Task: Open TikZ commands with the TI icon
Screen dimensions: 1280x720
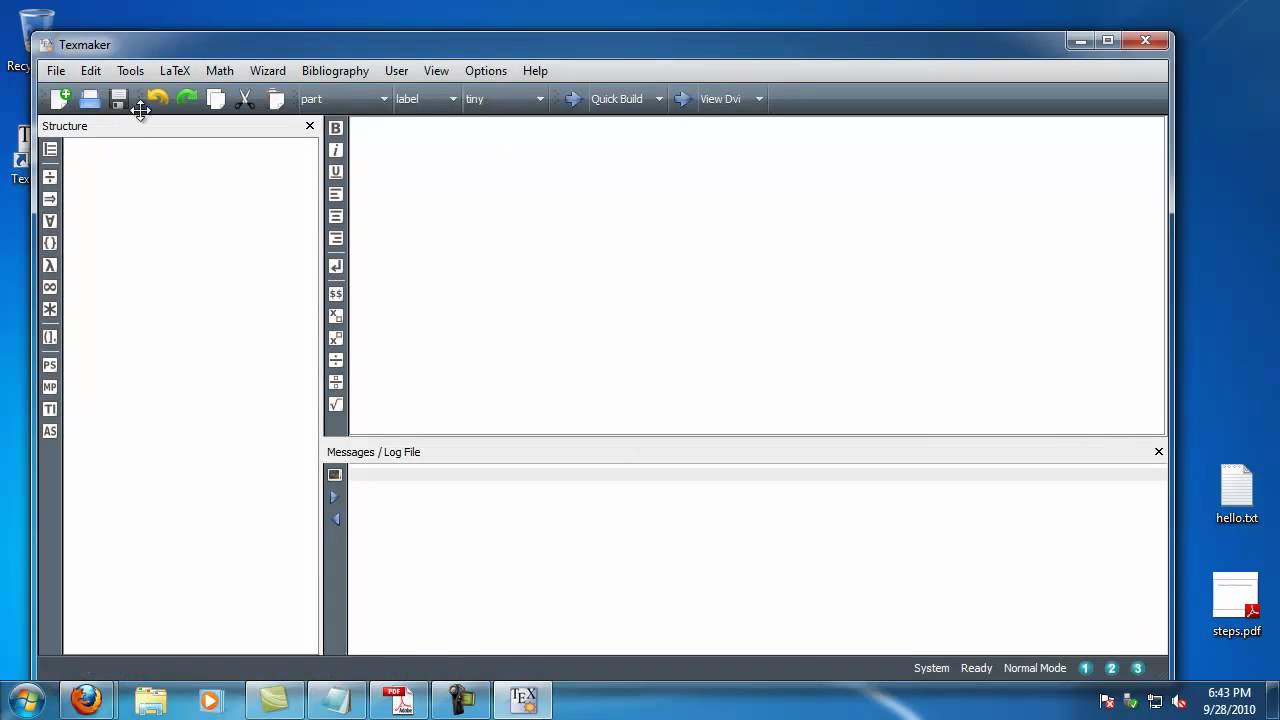Action: [x=50, y=409]
